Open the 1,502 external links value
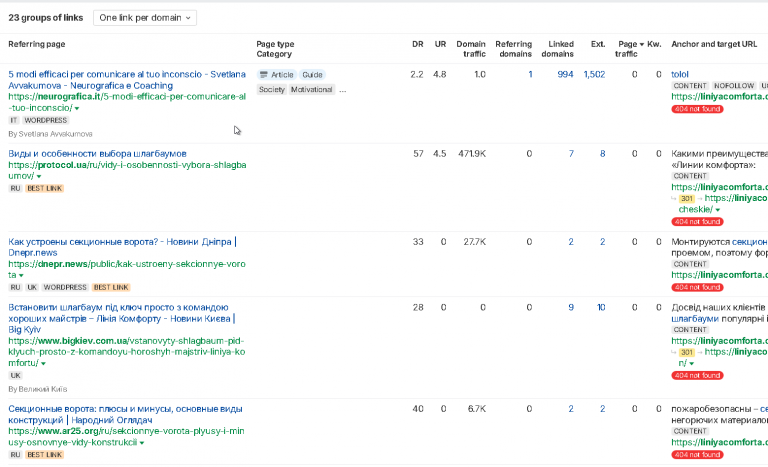768x467 pixels. (x=594, y=74)
